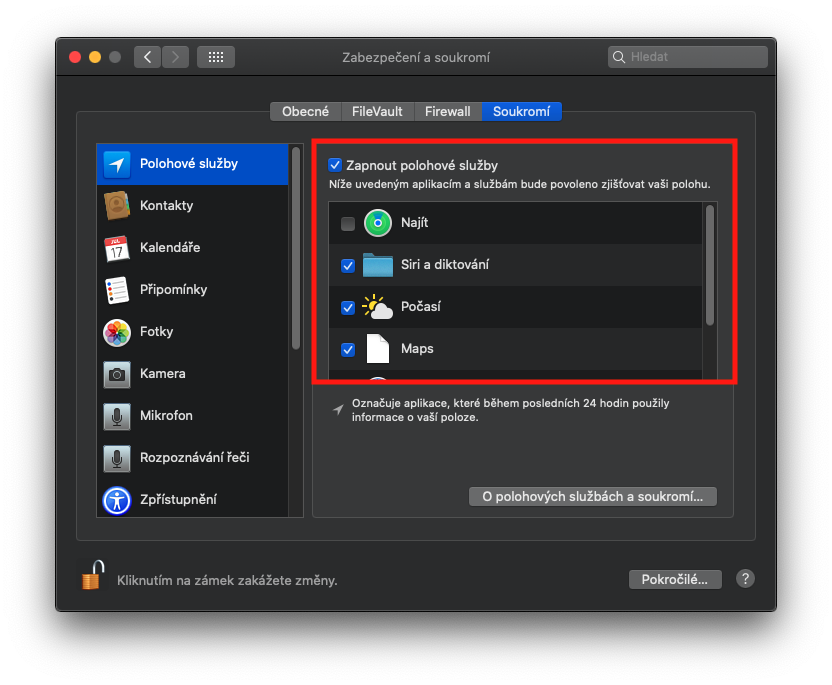The height and width of the screenshot is (685, 832).
Task: Switch to the FileVault tab
Action: tap(377, 111)
